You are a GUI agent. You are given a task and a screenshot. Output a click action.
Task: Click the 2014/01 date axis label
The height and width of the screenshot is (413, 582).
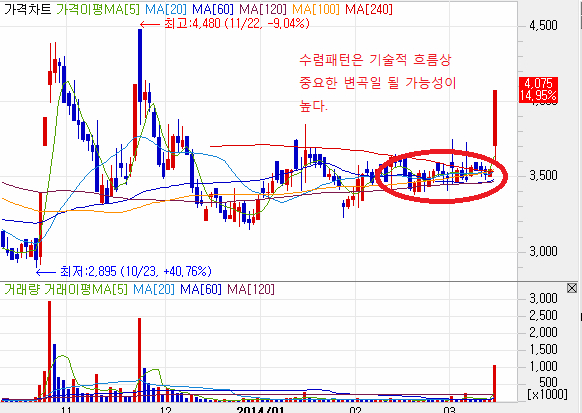(261, 410)
